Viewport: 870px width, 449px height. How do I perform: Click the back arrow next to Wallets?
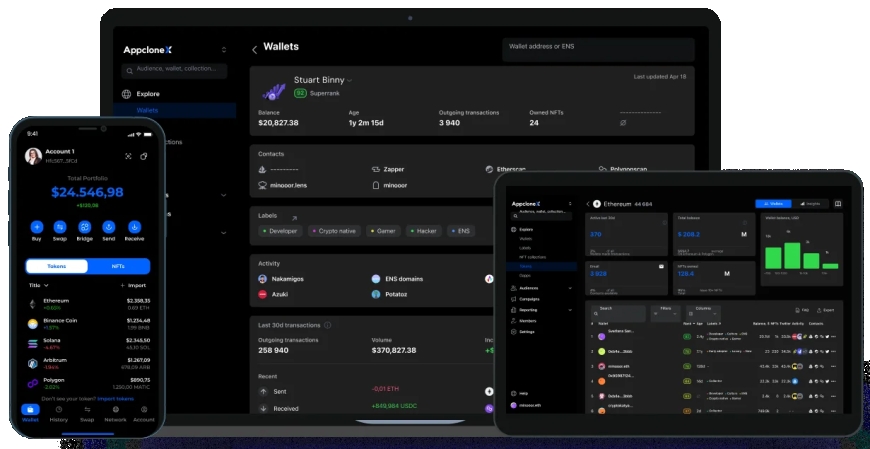(x=254, y=49)
